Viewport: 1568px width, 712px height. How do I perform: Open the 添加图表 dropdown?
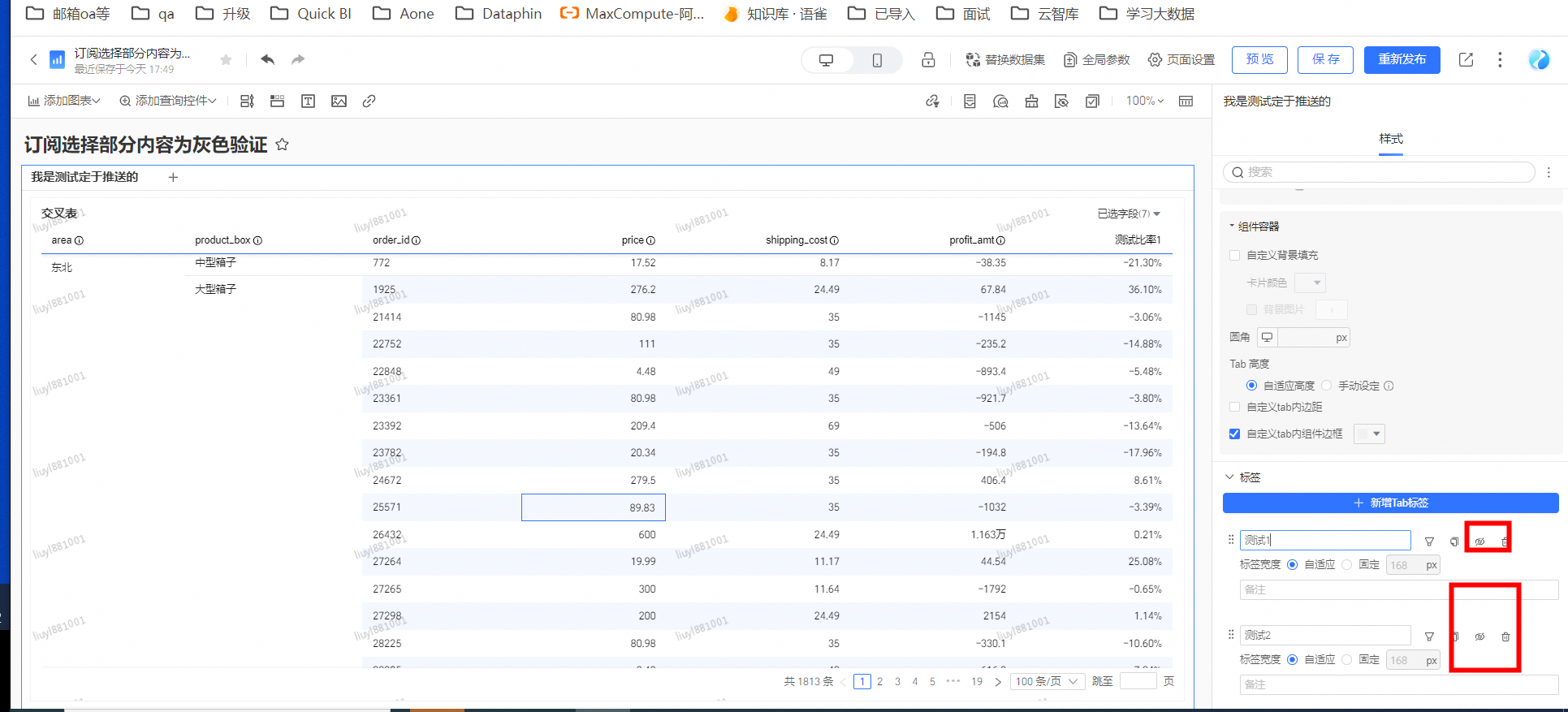pyautogui.click(x=64, y=101)
